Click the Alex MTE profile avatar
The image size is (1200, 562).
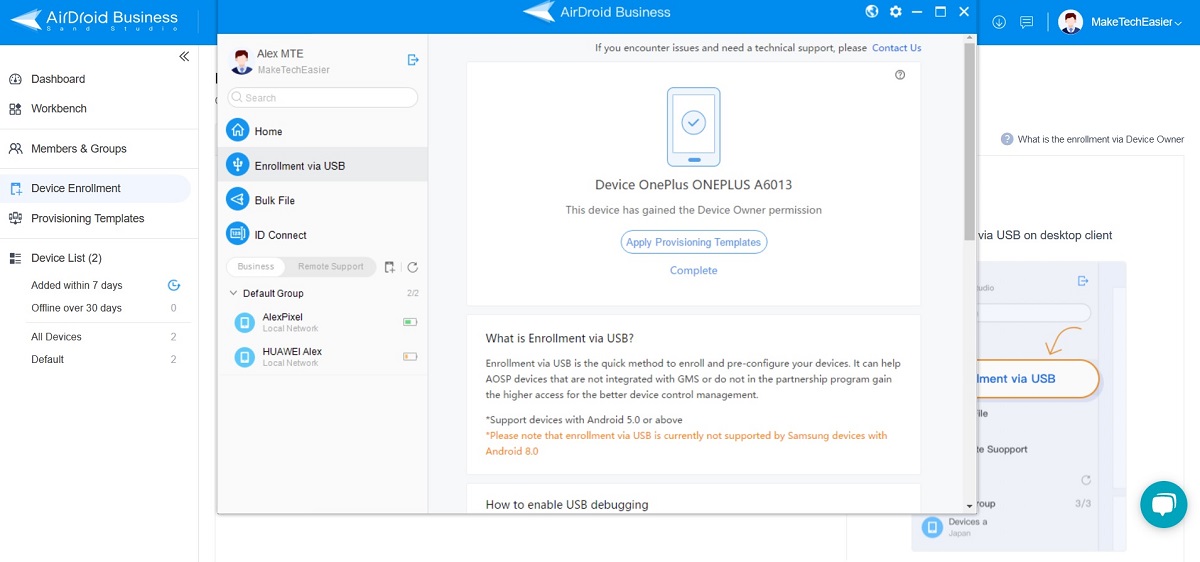pyautogui.click(x=241, y=61)
